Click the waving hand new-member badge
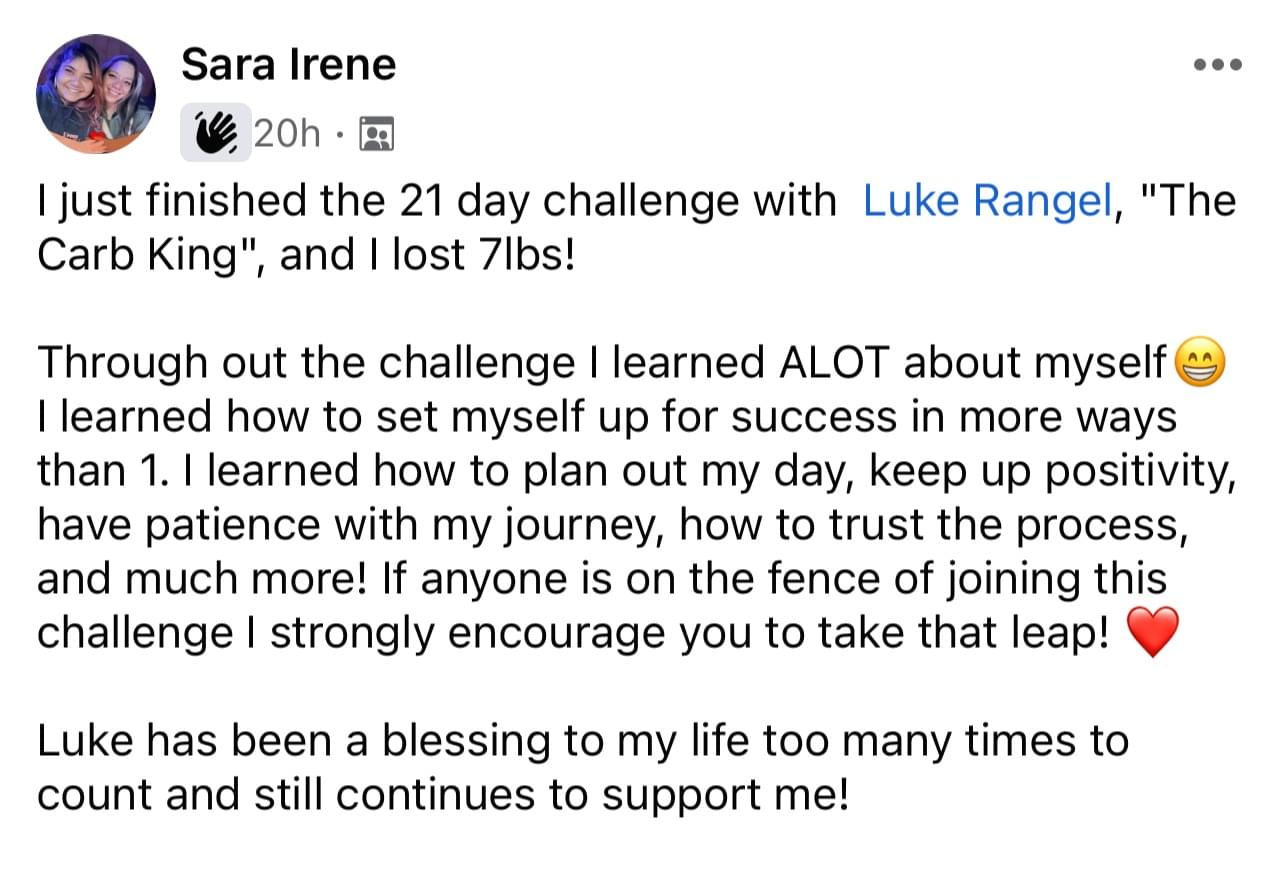Viewport: 1284px width, 870px height. pos(216,132)
